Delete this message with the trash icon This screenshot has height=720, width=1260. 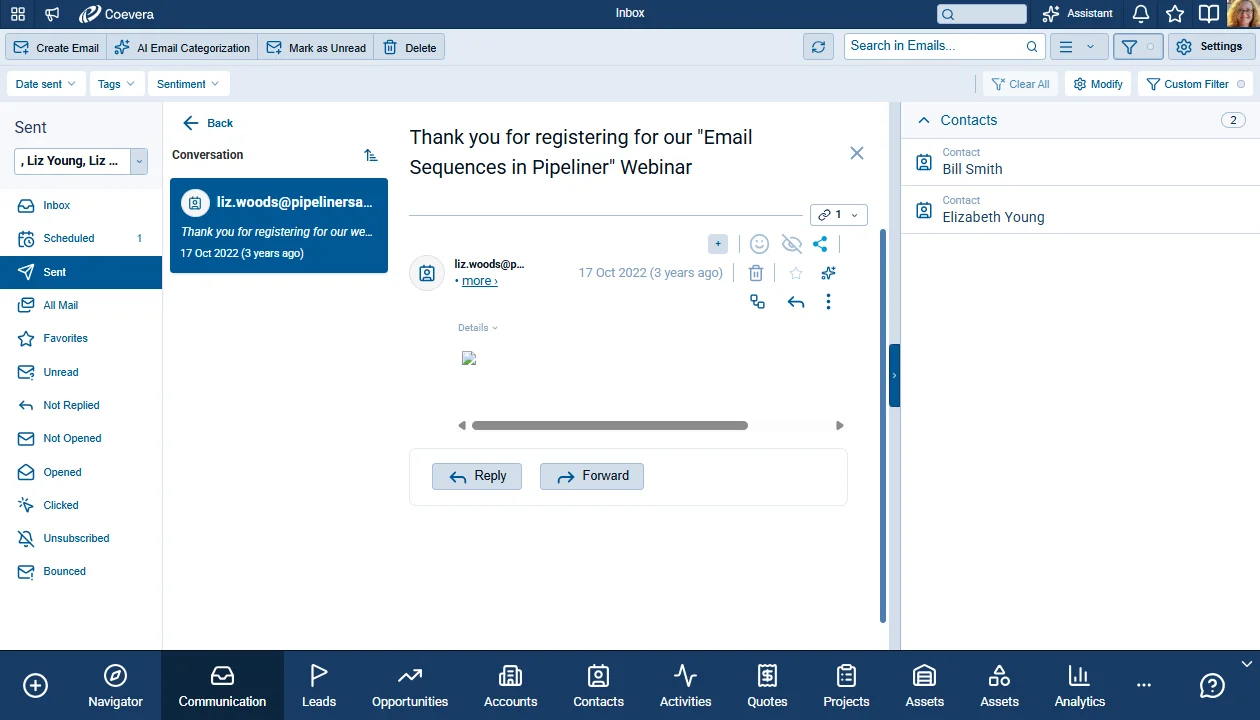(756, 273)
